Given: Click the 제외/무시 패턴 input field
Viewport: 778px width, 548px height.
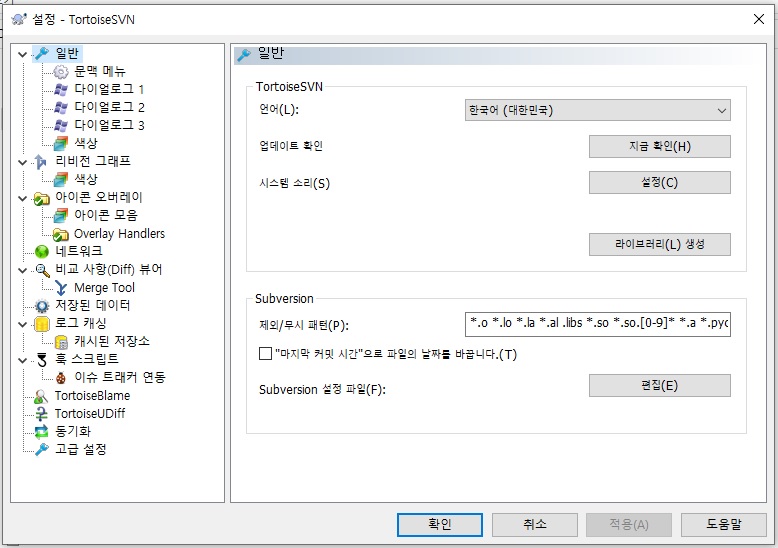Looking at the screenshot, I should 597,324.
